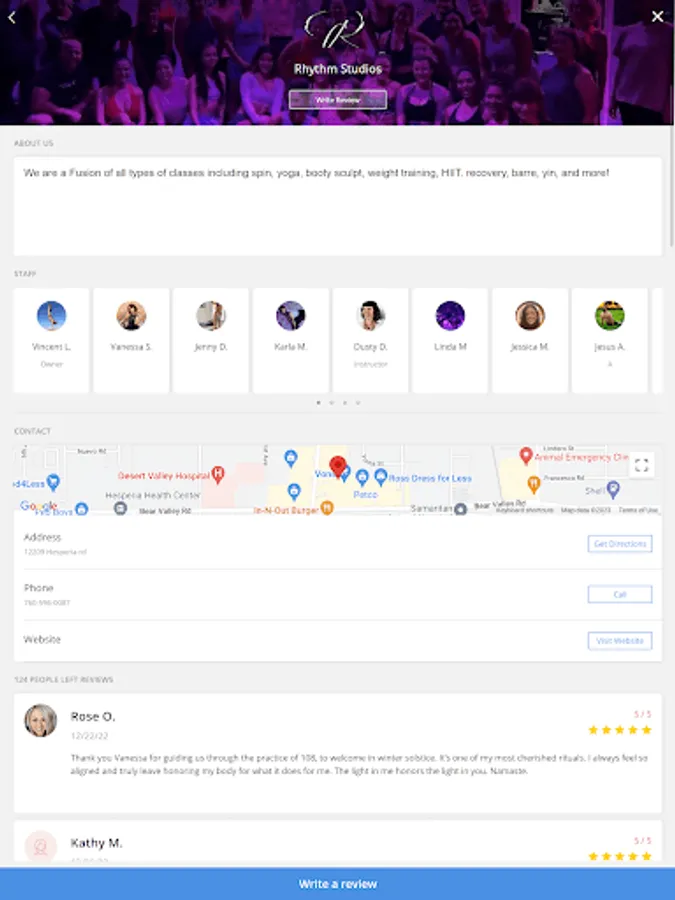The image size is (675, 900).
Task: Click the Write Review button in header
Action: point(338,100)
